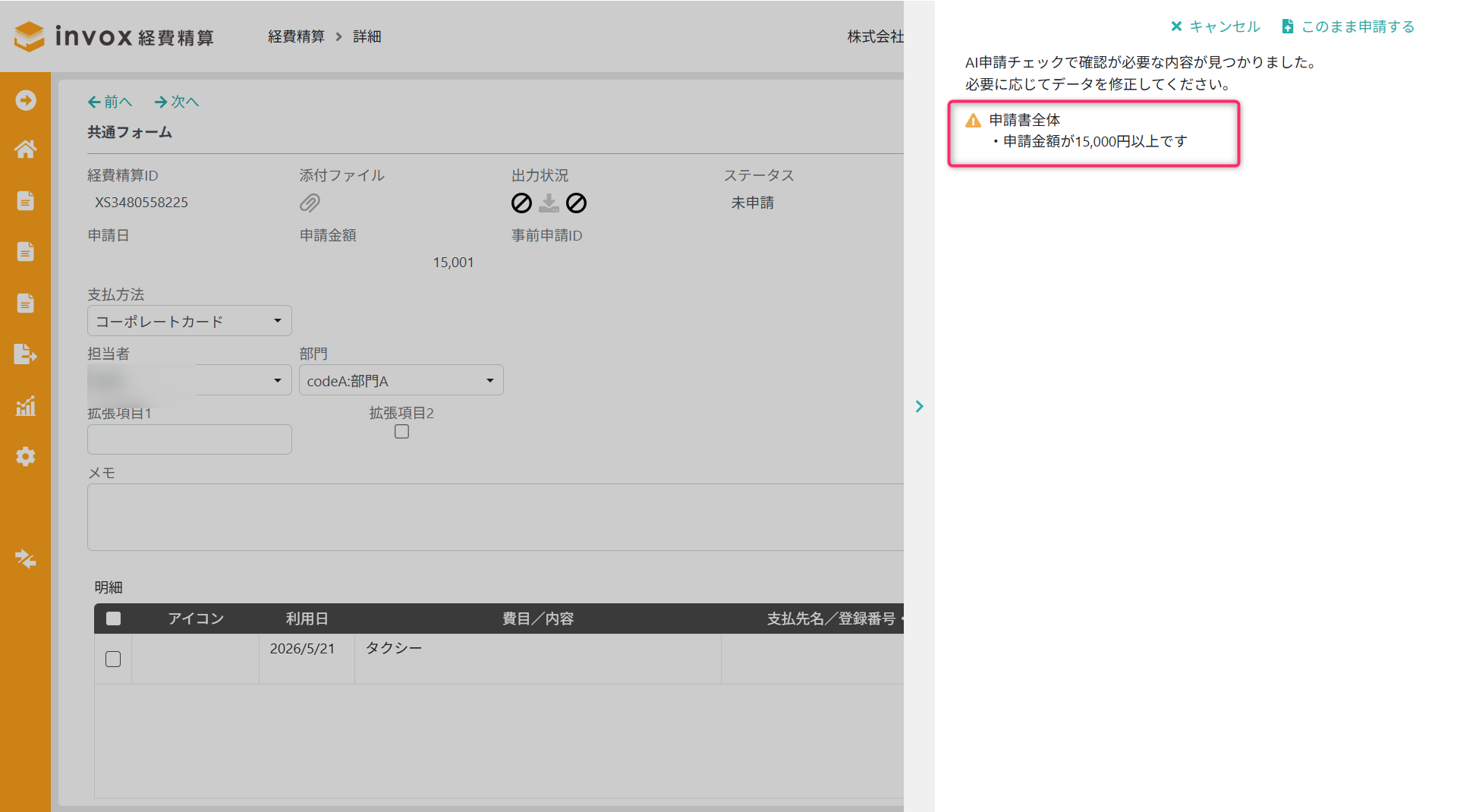The image size is (1457, 812).
Task: Open the second document icon in sidebar
Action: pyautogui.click(x=26, y=251)
